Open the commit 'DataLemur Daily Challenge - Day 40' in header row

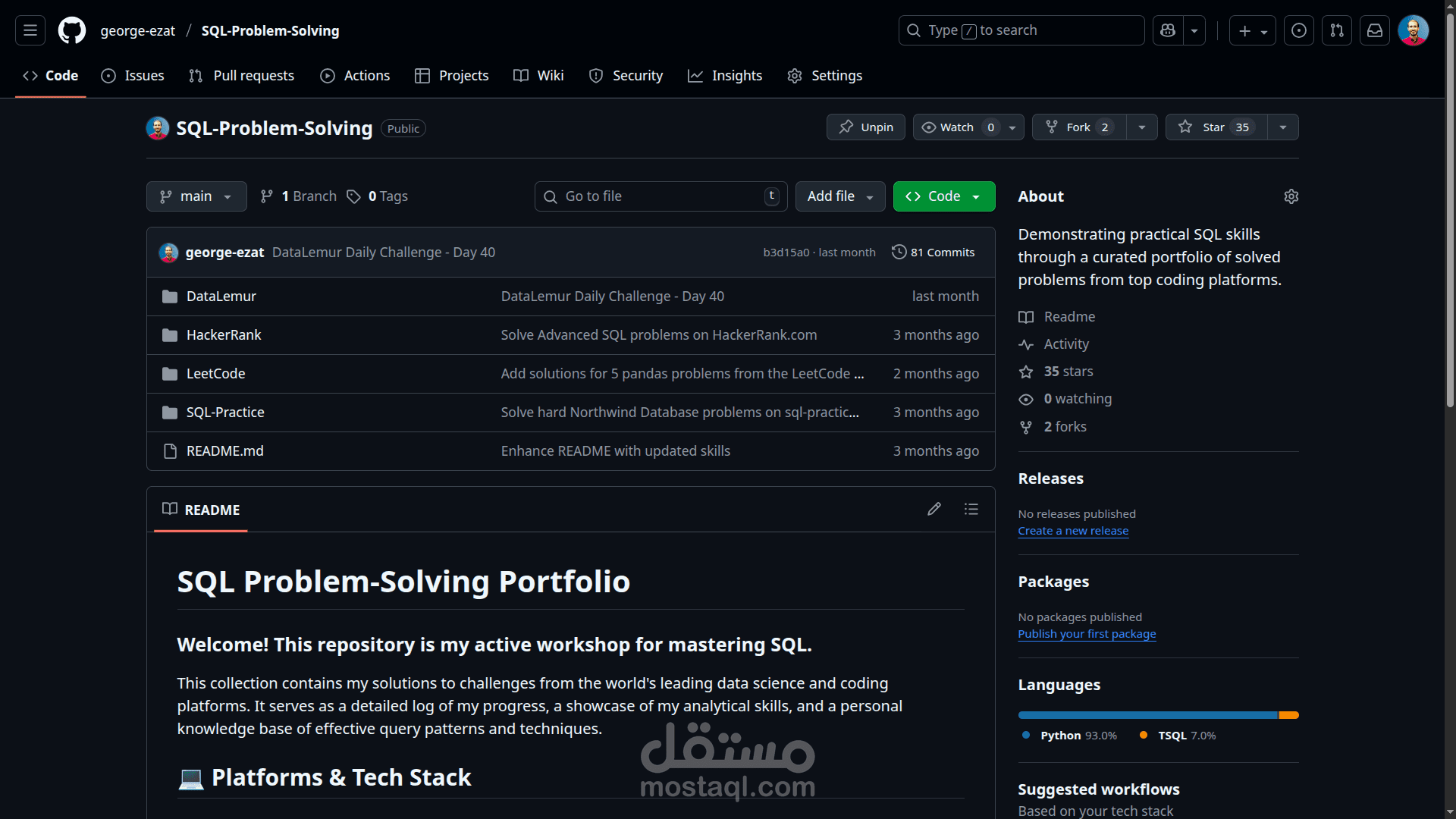click(x=384, y=253)
